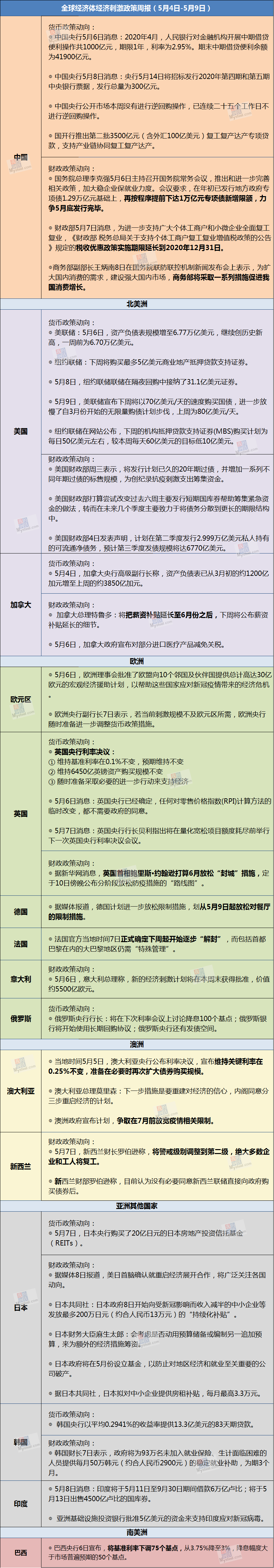Click the 欧洲央行副行长7日表示 bullet
Viewport: 274px width, 1568px height.
tap(157, 719)
